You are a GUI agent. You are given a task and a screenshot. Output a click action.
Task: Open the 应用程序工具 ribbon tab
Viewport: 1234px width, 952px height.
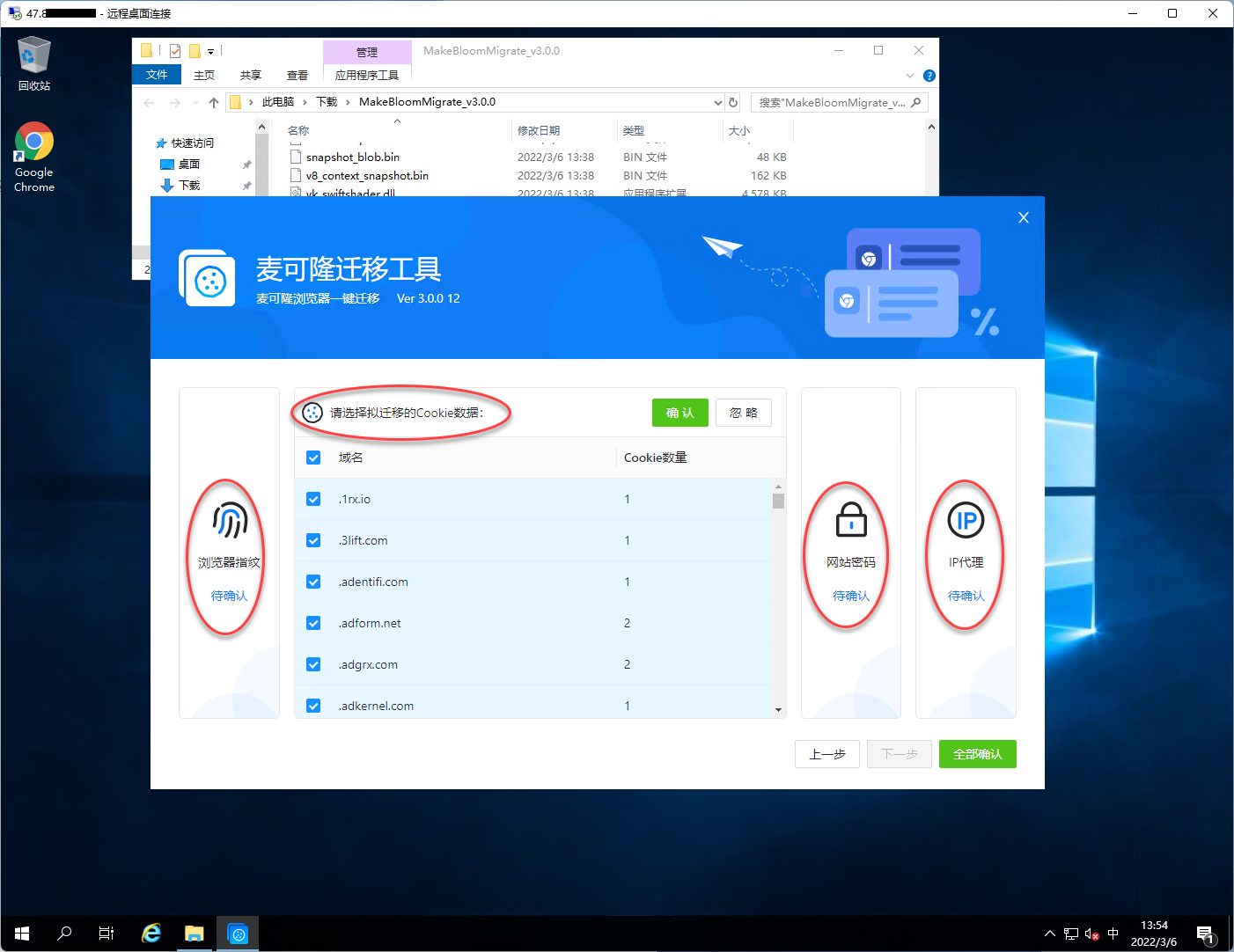click(367, 76)
